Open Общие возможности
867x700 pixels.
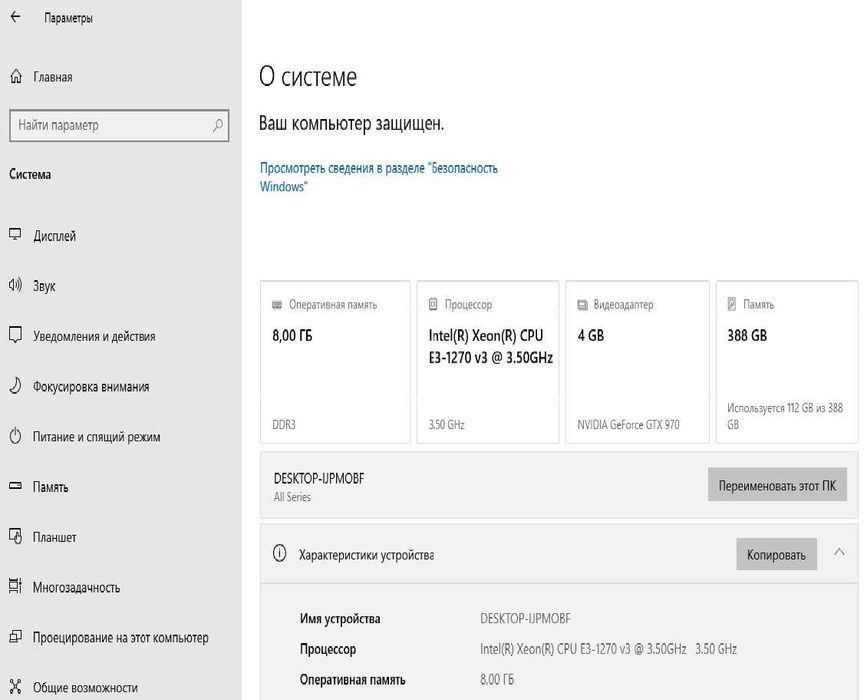(x=85, y=688)
